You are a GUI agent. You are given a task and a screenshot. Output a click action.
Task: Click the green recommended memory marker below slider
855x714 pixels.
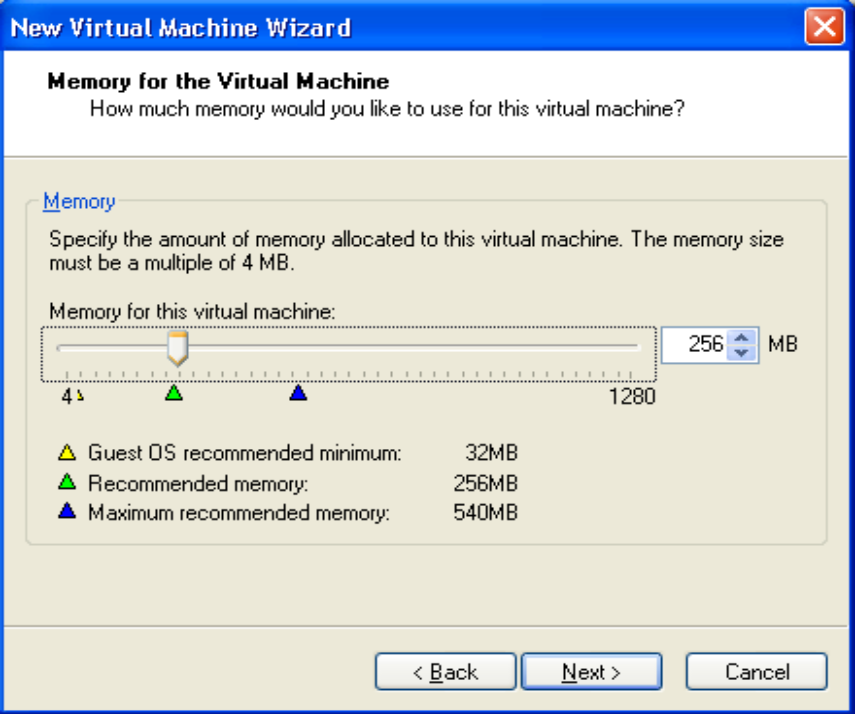[x=174, y=394]
